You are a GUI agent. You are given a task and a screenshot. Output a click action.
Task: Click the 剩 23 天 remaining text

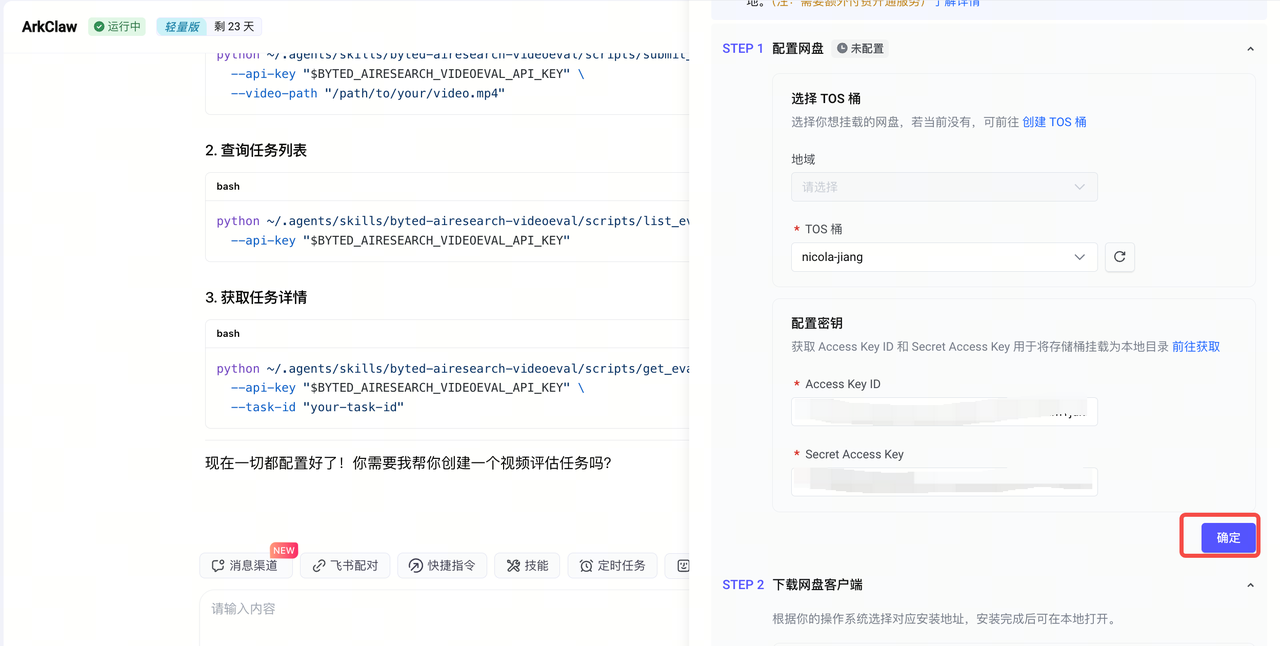[236, 27]
